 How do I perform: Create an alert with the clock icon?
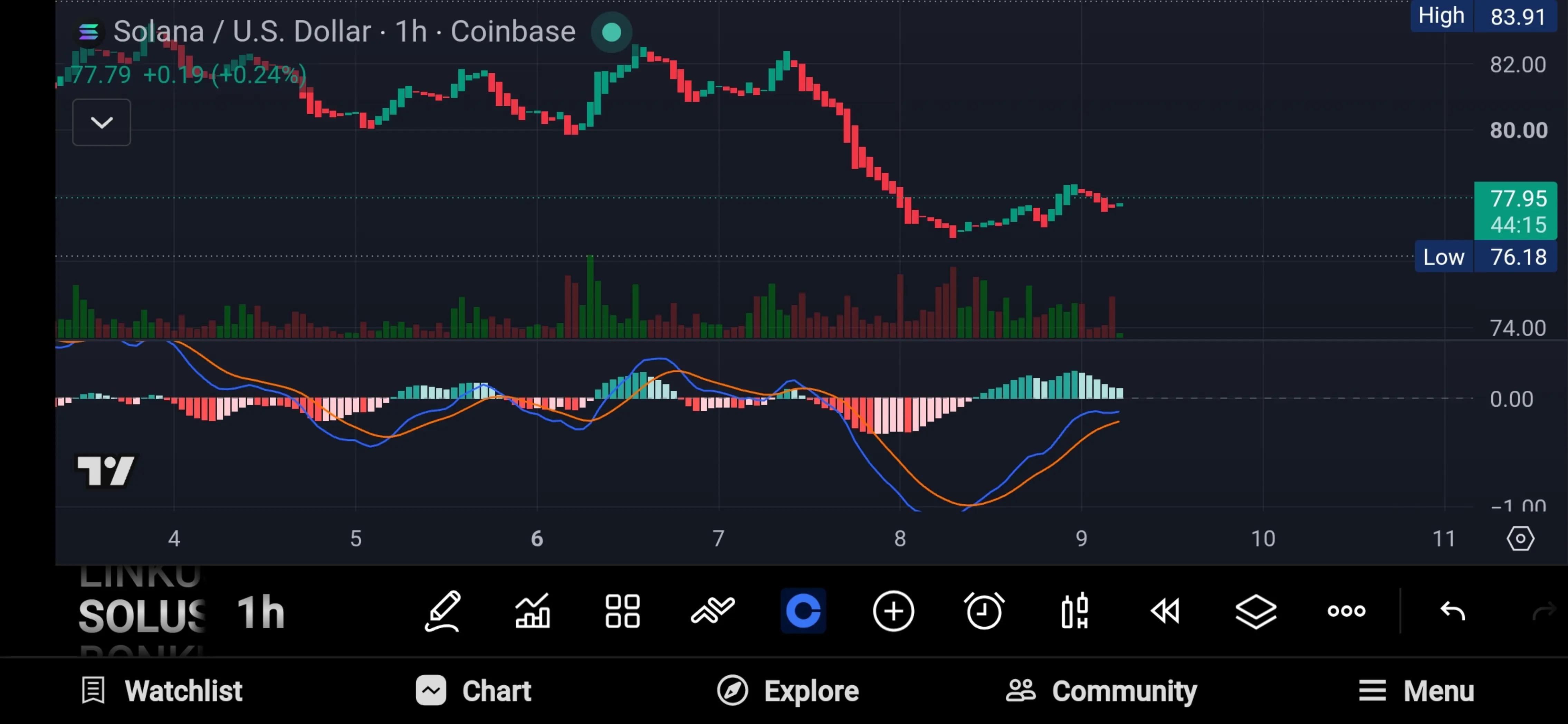984,611
